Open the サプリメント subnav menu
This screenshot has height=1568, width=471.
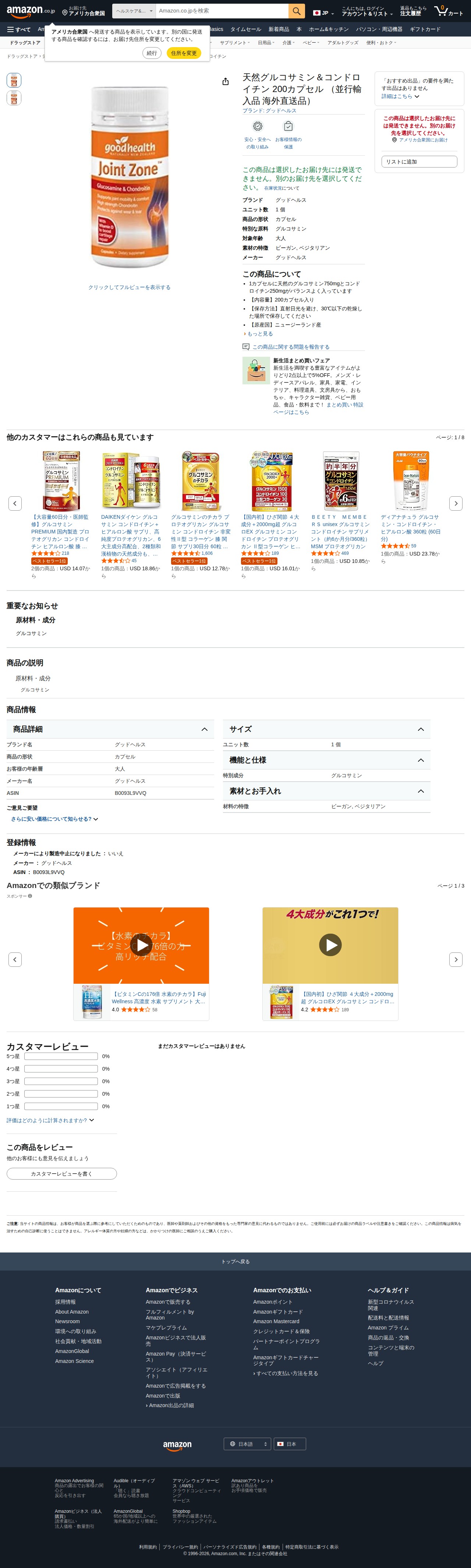[x=234, y=43]
